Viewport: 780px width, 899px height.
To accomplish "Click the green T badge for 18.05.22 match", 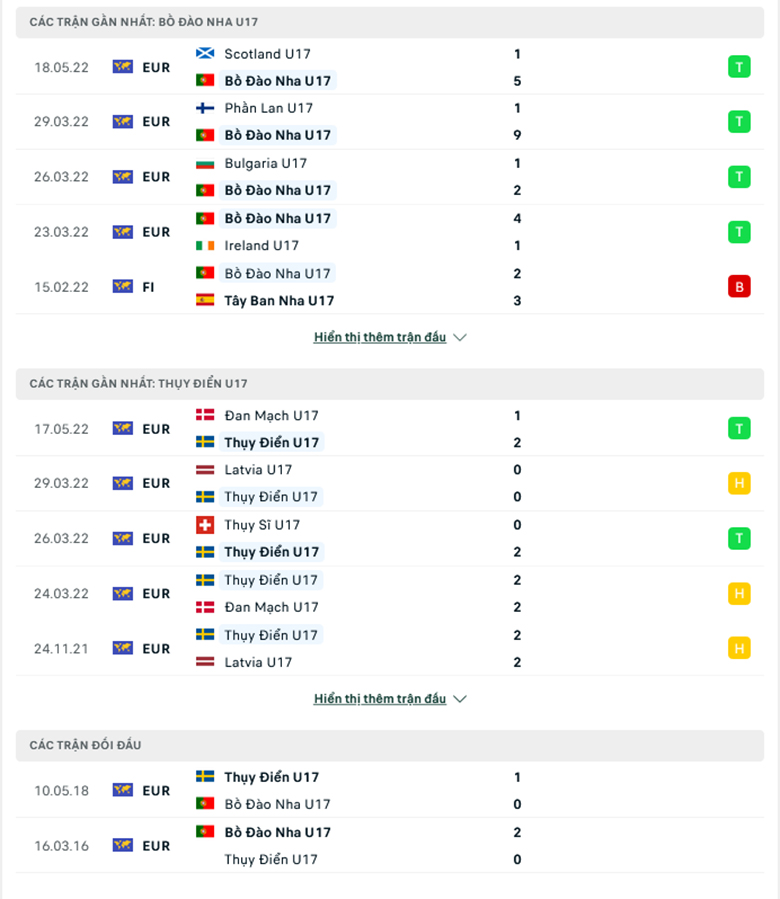I will click(739, 67).
